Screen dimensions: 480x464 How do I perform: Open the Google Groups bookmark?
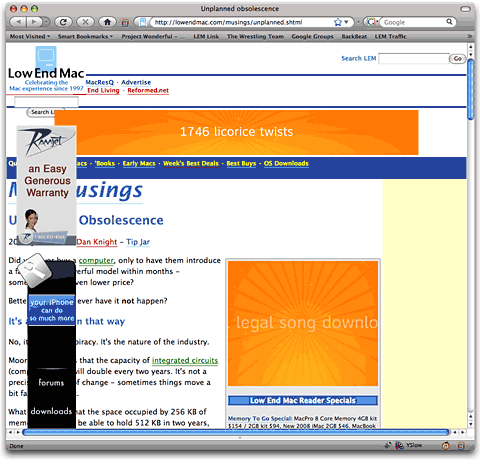click(312, 36)
